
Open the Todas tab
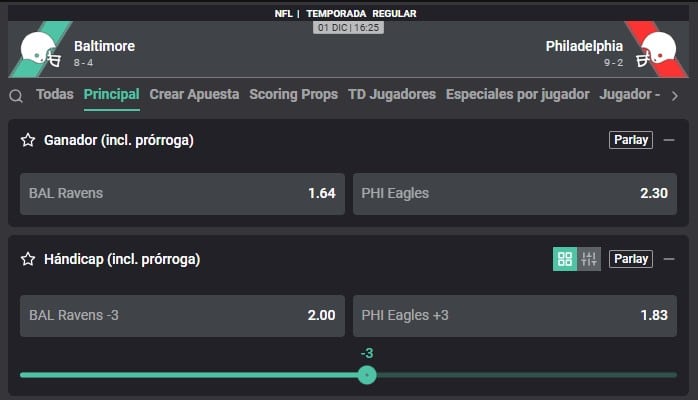(x=55, y=94)
